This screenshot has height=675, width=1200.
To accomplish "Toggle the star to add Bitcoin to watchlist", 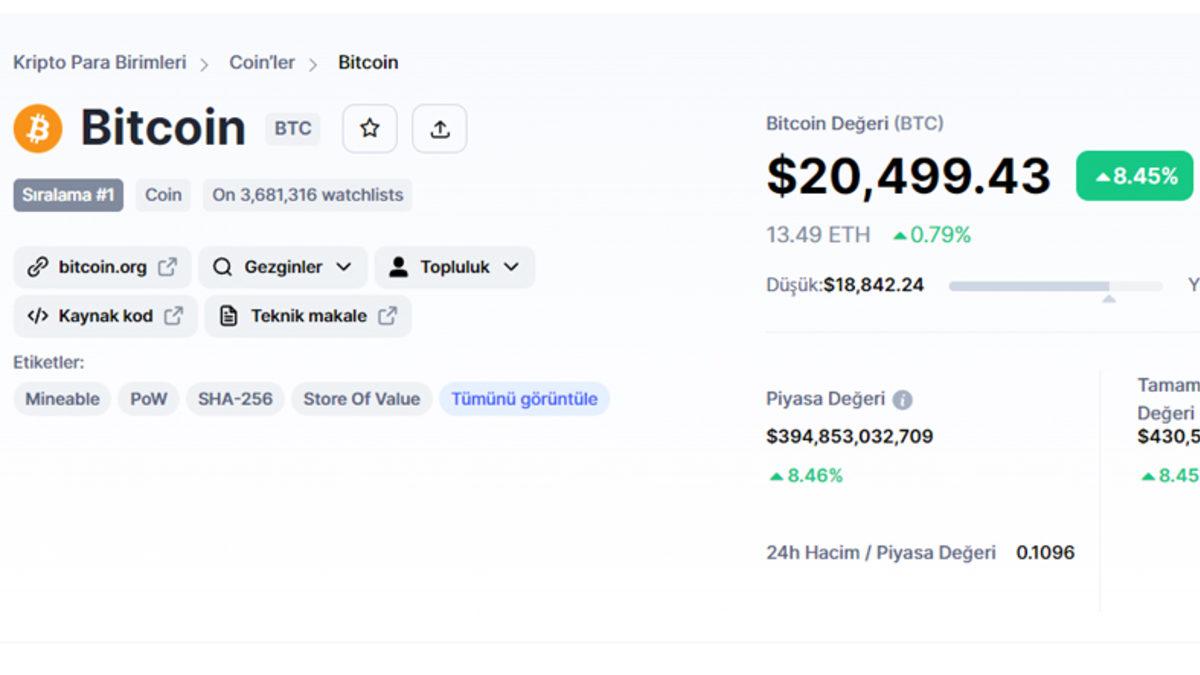I will (x=370, y=128).
